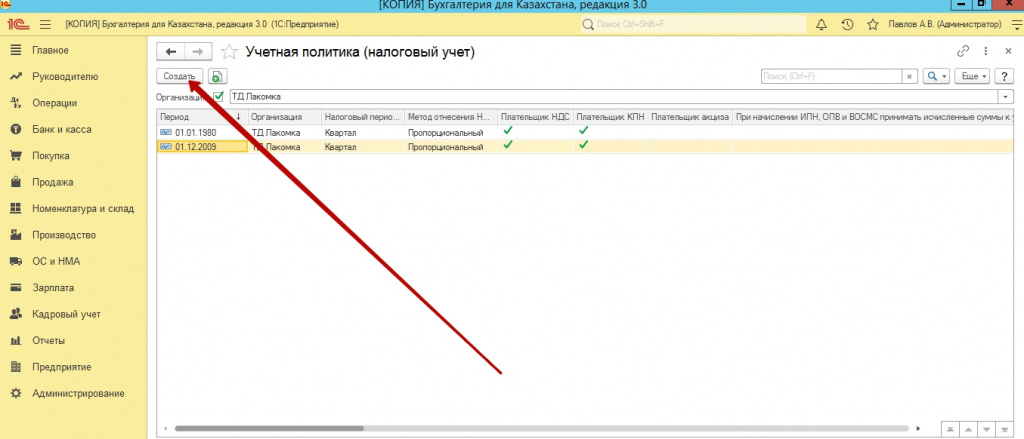Viewport: 1024px width, 439px height.
Task: Jump to the last list row button
Action: [1004, 429]
